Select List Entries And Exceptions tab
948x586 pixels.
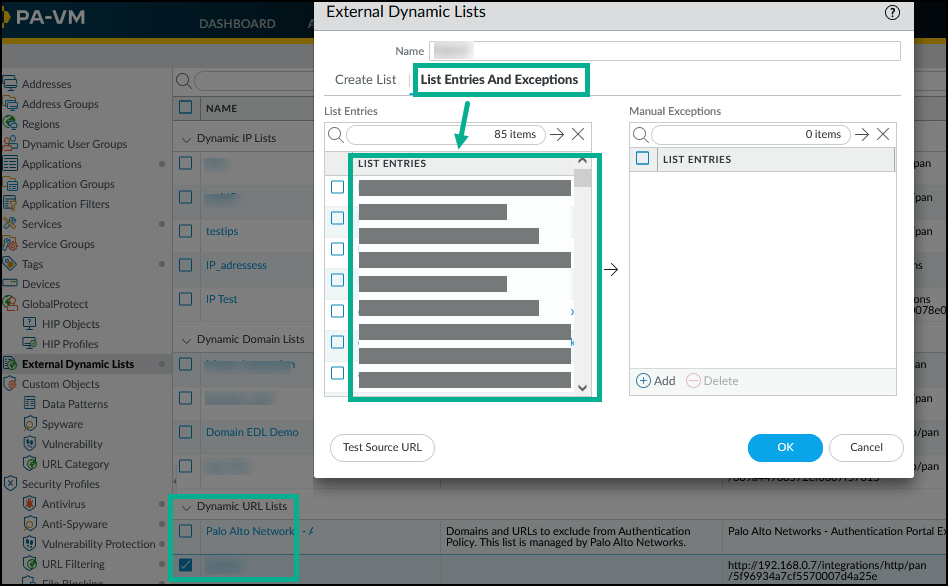[499, 80]
